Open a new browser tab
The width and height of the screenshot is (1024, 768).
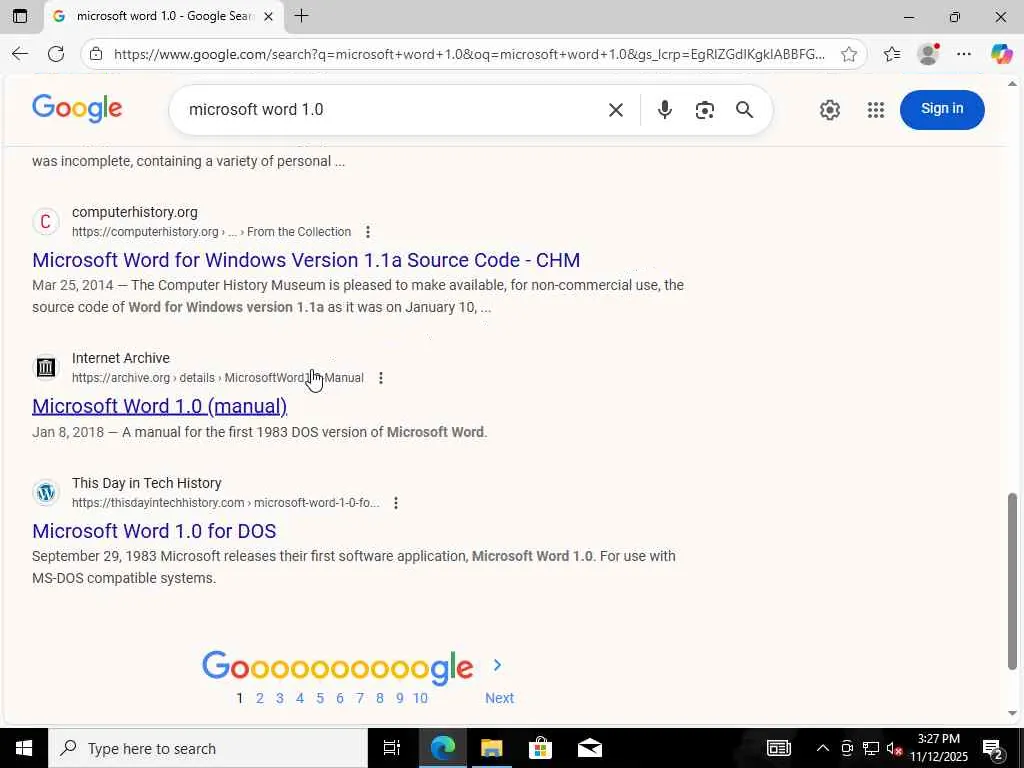click(x=301, y=16)
